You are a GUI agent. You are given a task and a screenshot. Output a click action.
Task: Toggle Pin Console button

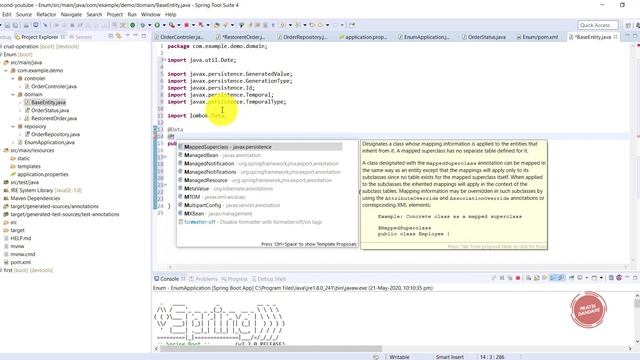coord(571,278)
